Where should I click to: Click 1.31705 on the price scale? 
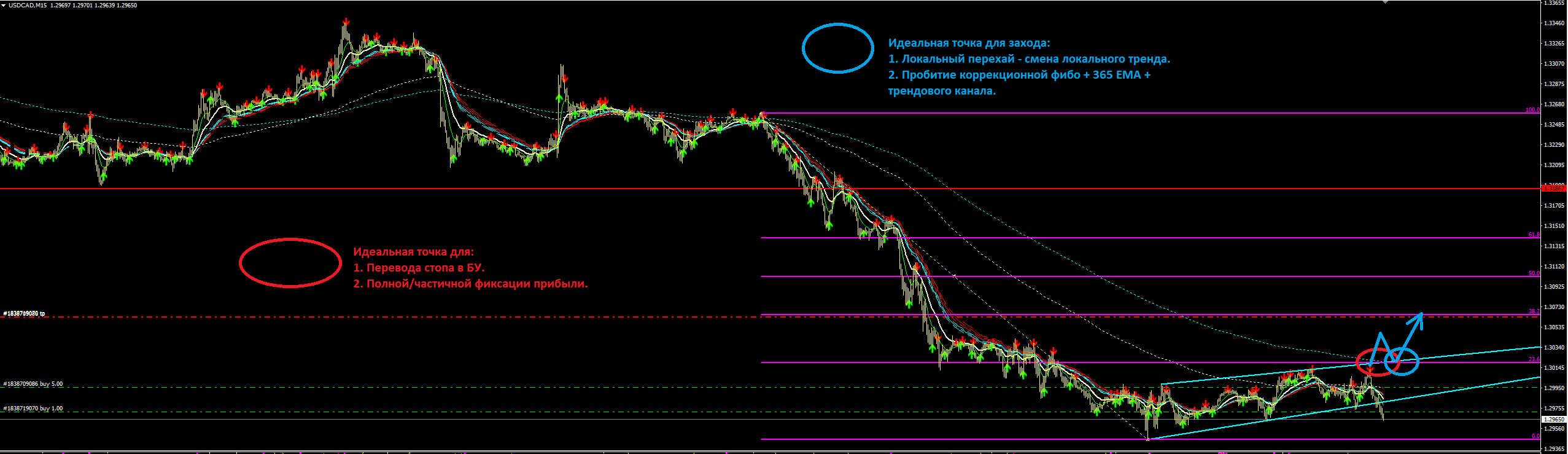1554,206
